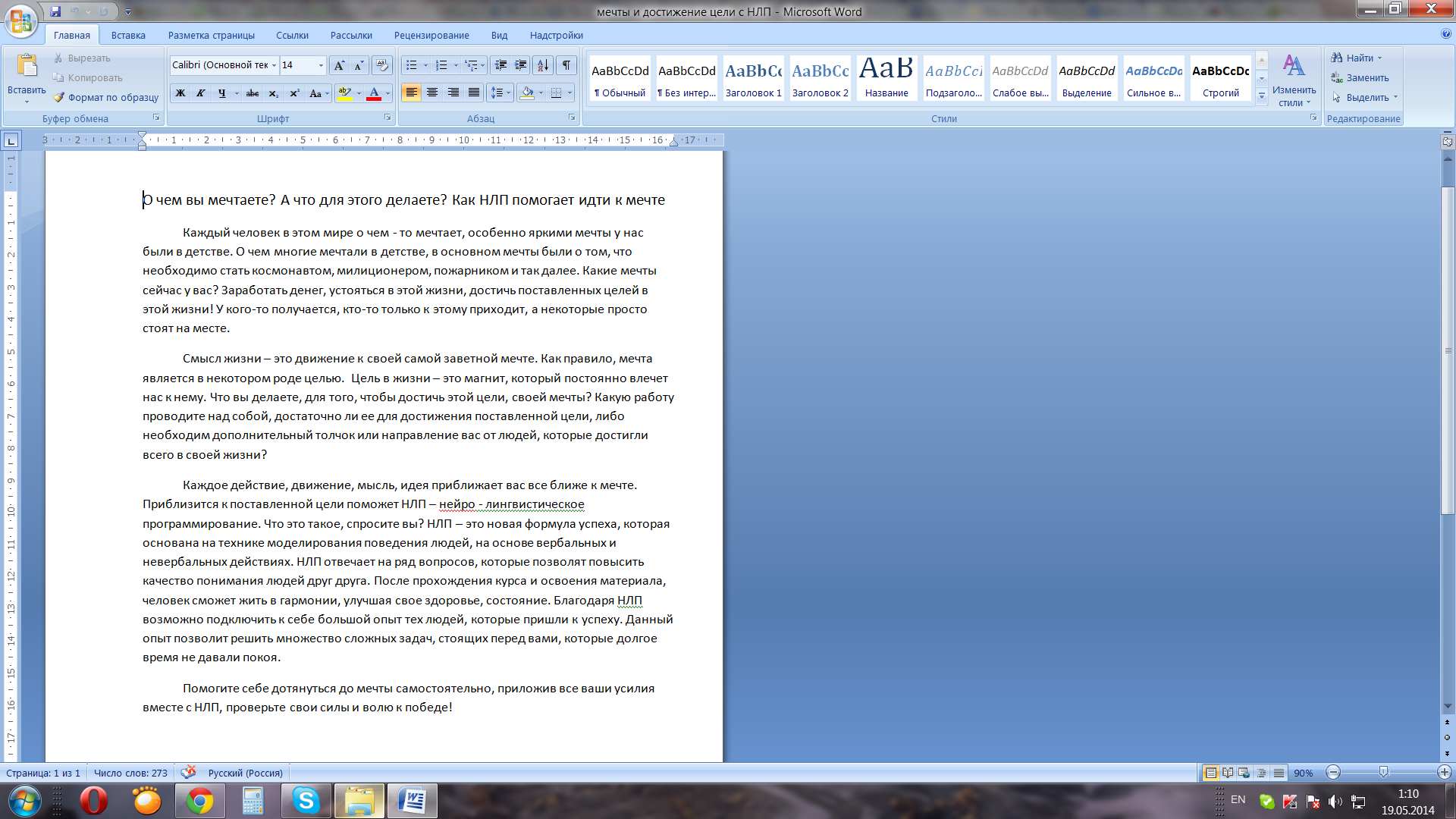The width and height of the screenshot is (1456, 819).
Task: Expand the numbered list style dropdown arrow
Action: point(456,65)
